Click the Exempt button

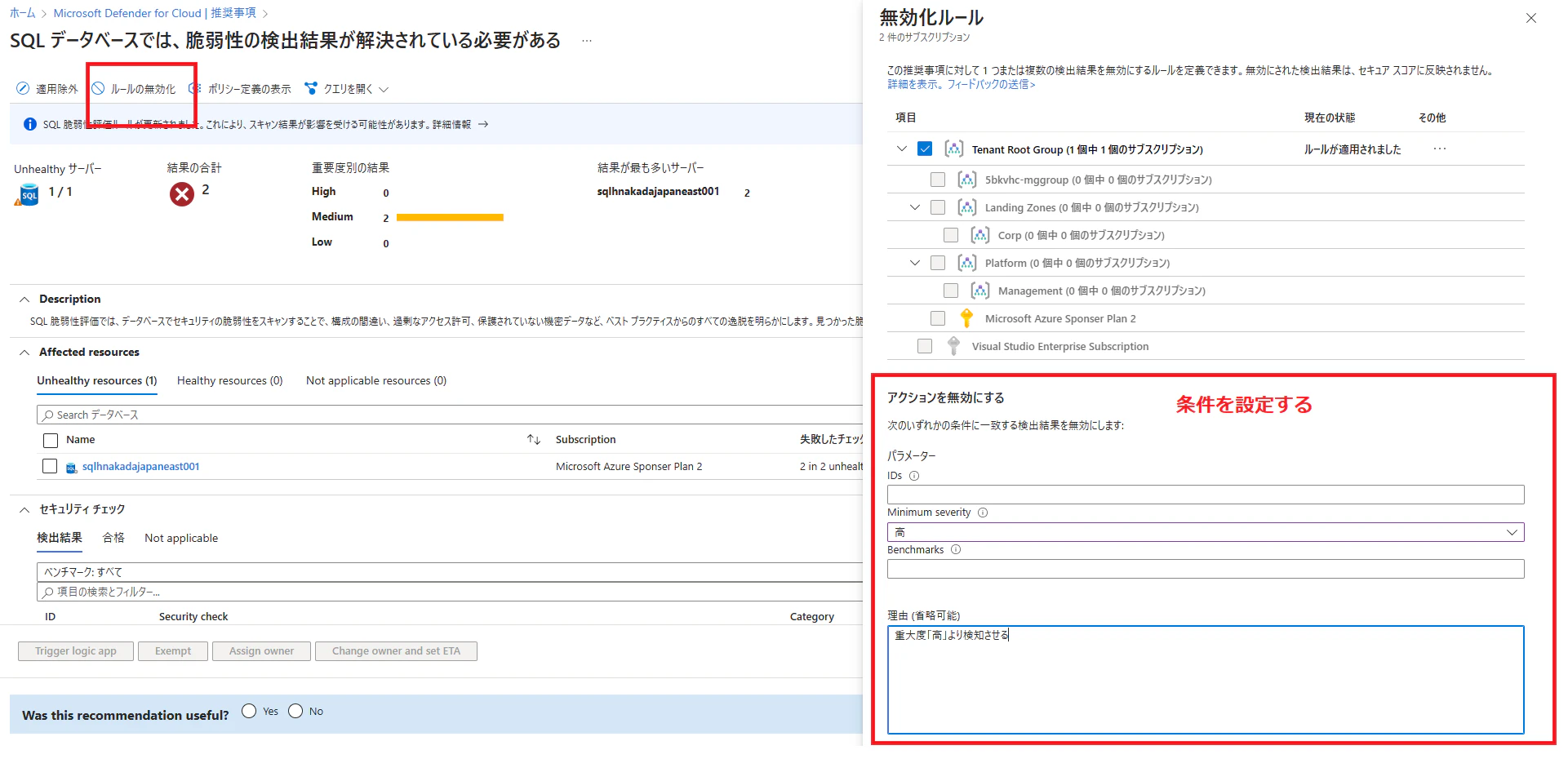pyautogui.click(x=173, y=651)
